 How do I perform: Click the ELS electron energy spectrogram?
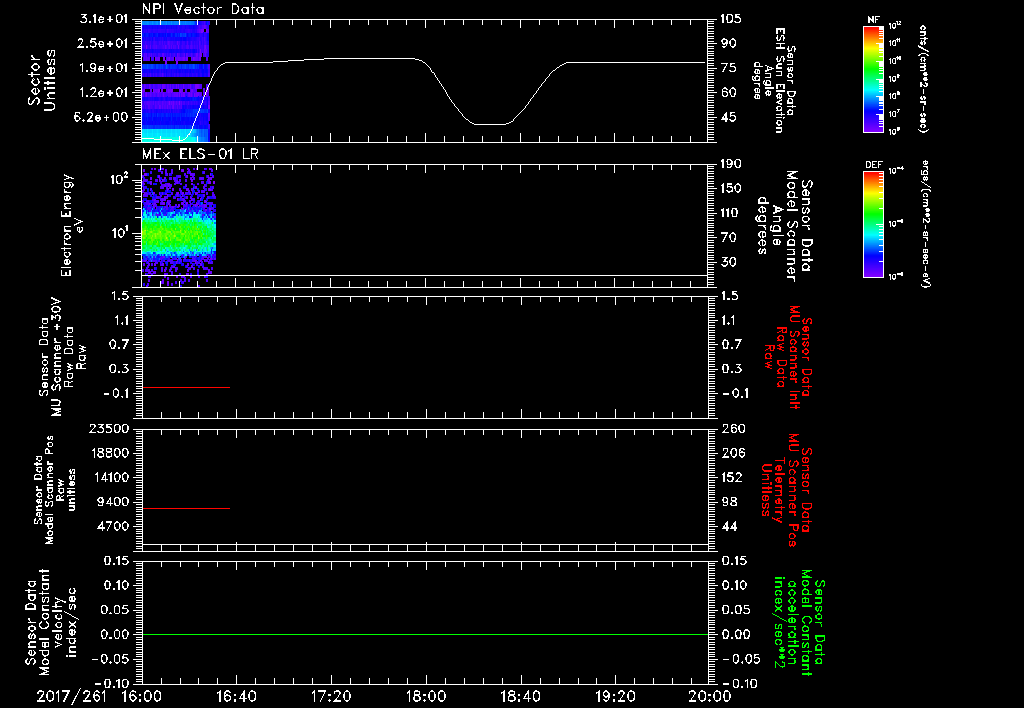point(178,226)
